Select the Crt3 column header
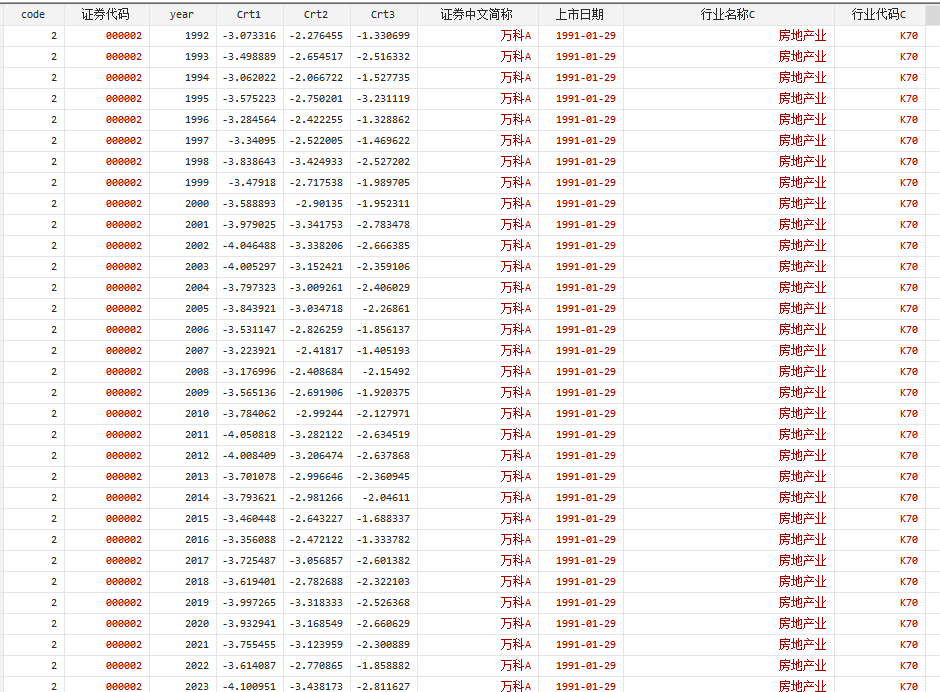Screen dimensions: 940x692 [383, 14]
